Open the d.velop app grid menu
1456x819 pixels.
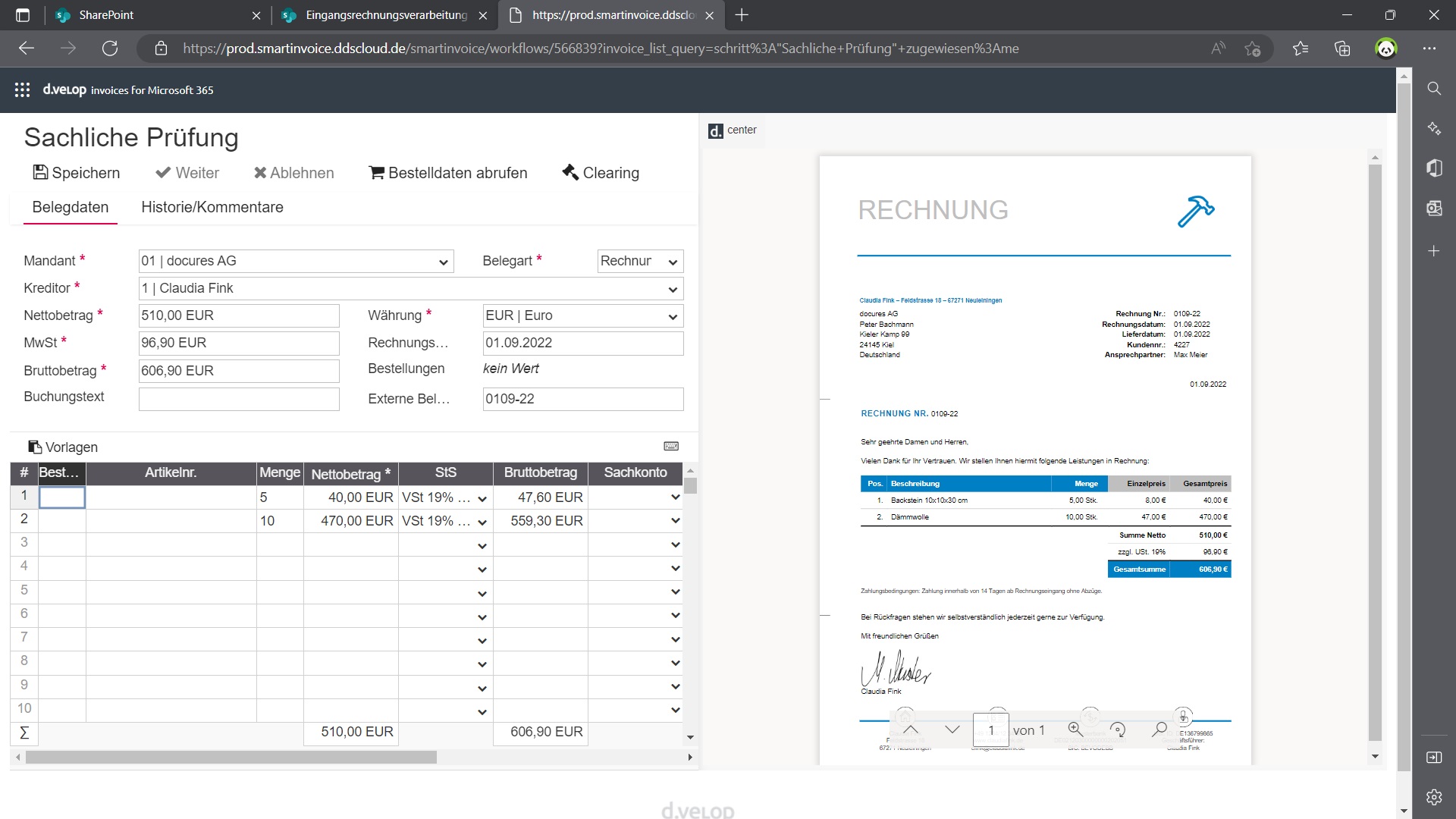22,89
